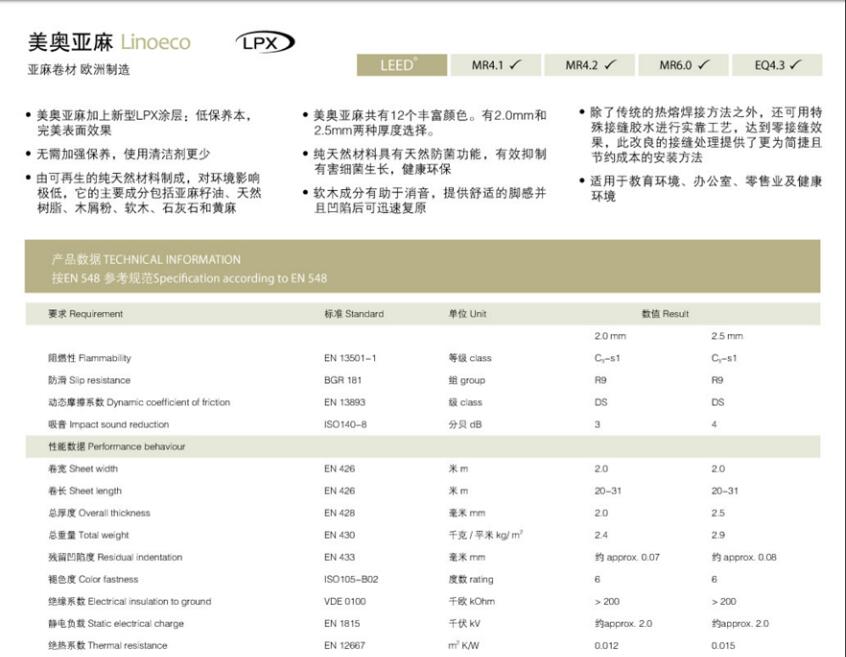
Task: Click the Slip resistance R9 value for 2.0 mm
Action: click(x=601, y=380)
